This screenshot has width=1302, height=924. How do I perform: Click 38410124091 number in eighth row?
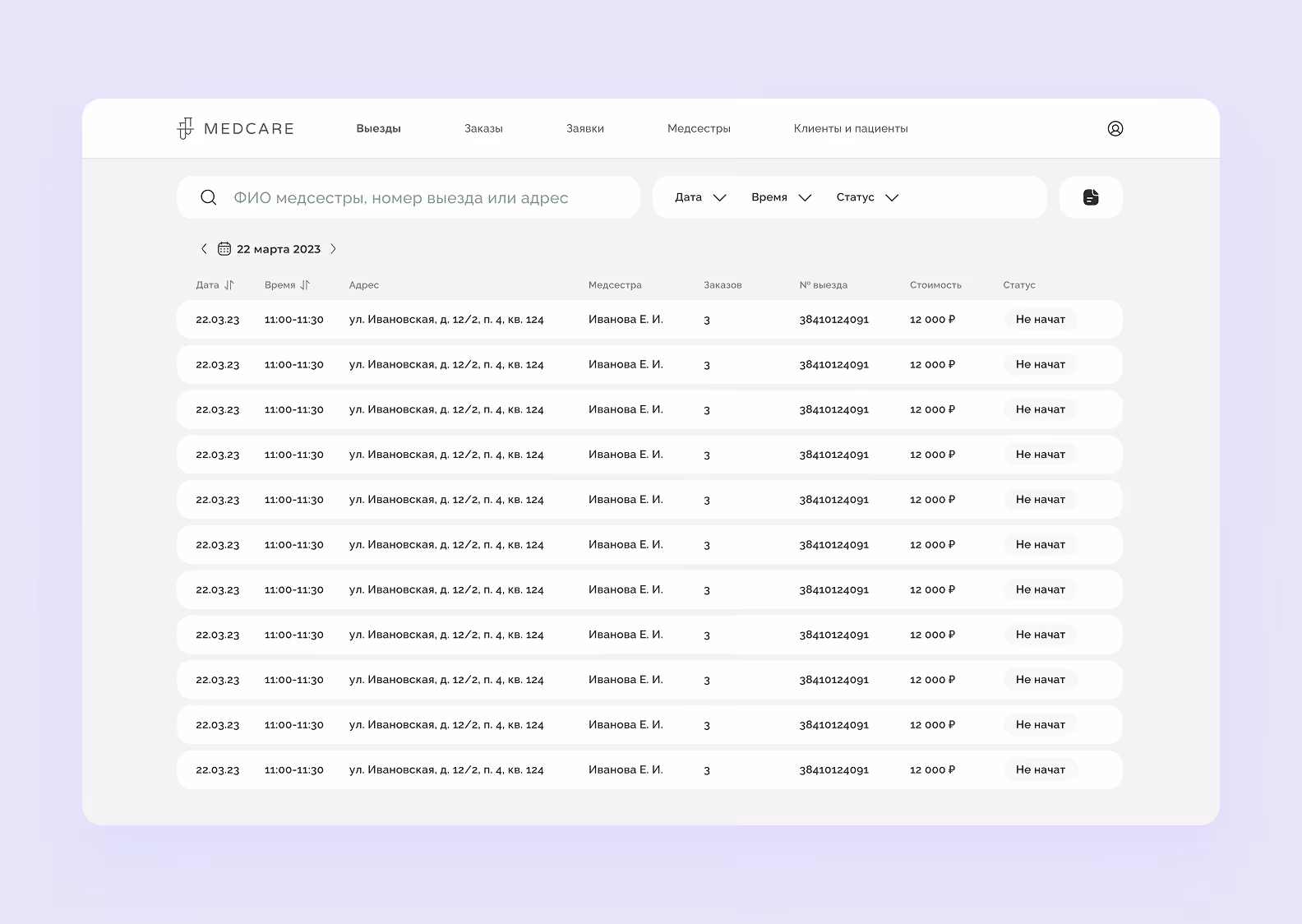(833, 635)
